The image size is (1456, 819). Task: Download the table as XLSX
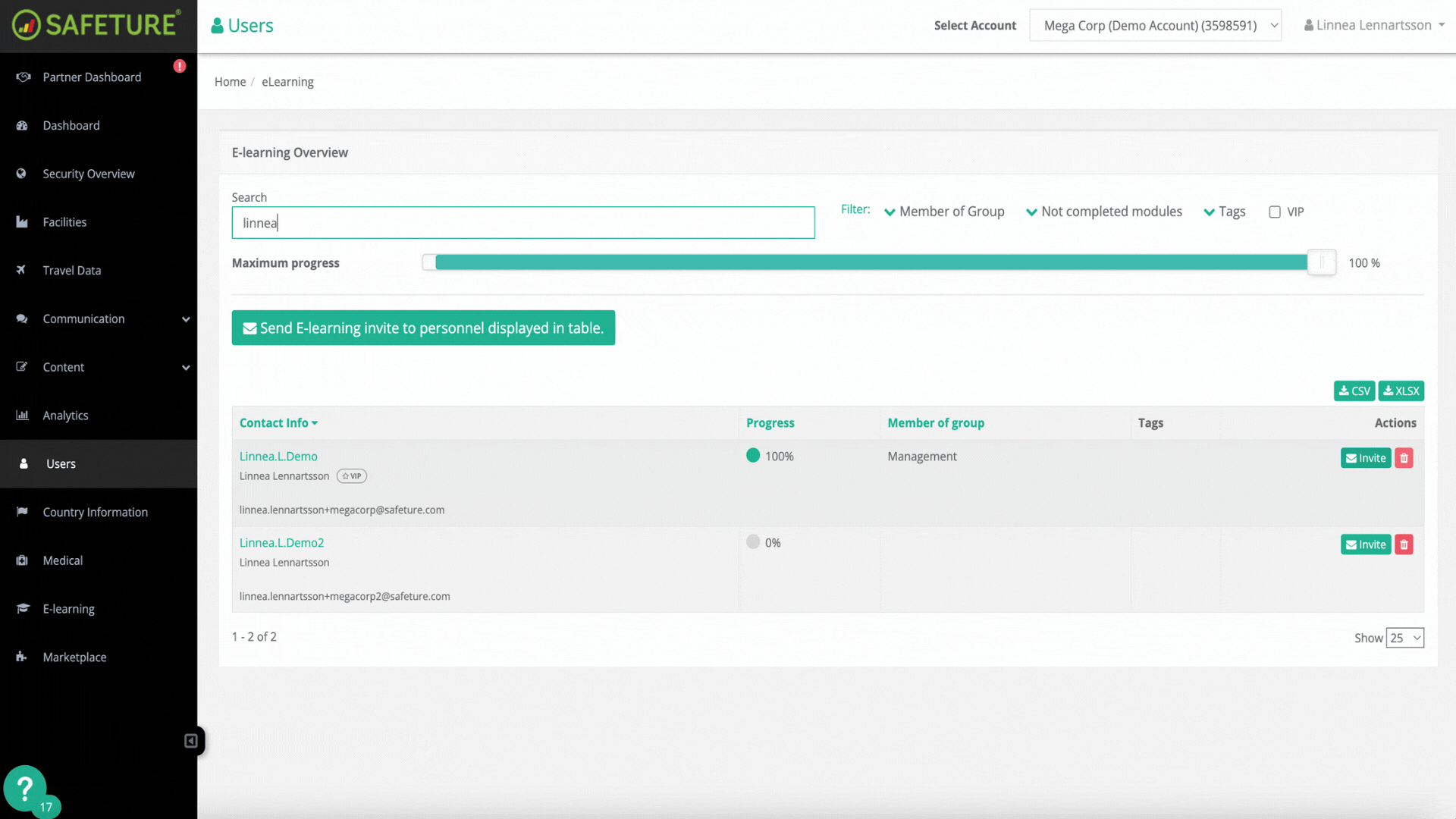pyautogui.click(x=1401, y=391)
